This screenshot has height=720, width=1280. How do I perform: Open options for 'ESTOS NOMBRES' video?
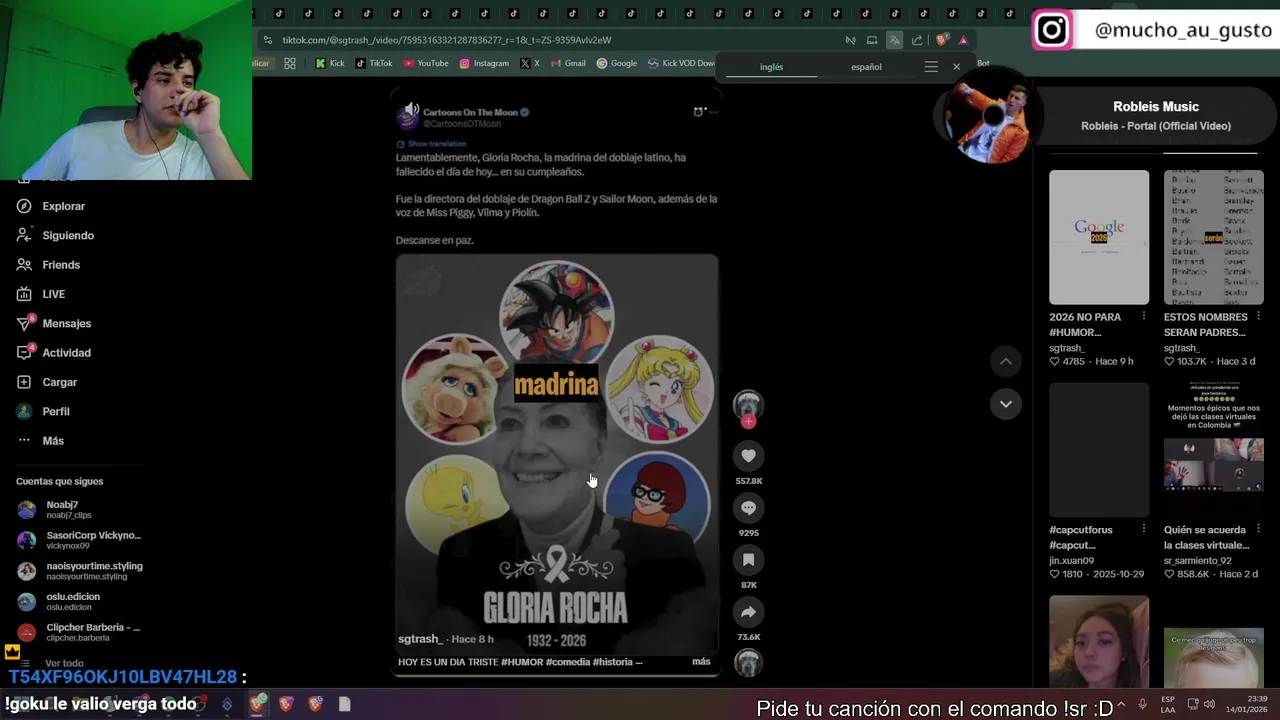[x=1258, y=317]
